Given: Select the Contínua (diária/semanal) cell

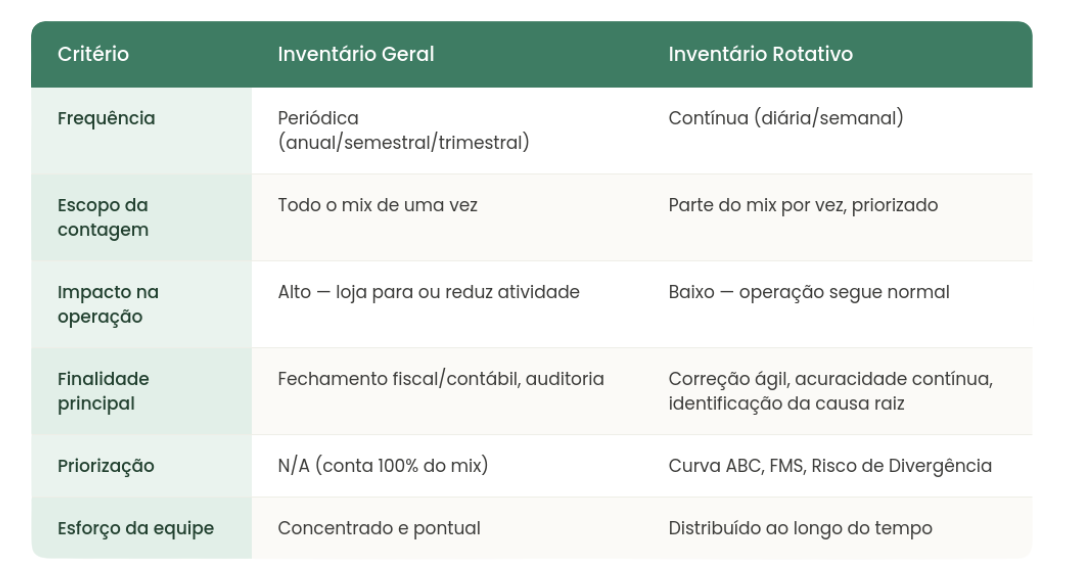Looking at the screenshot, I should [x=786, y=118].
